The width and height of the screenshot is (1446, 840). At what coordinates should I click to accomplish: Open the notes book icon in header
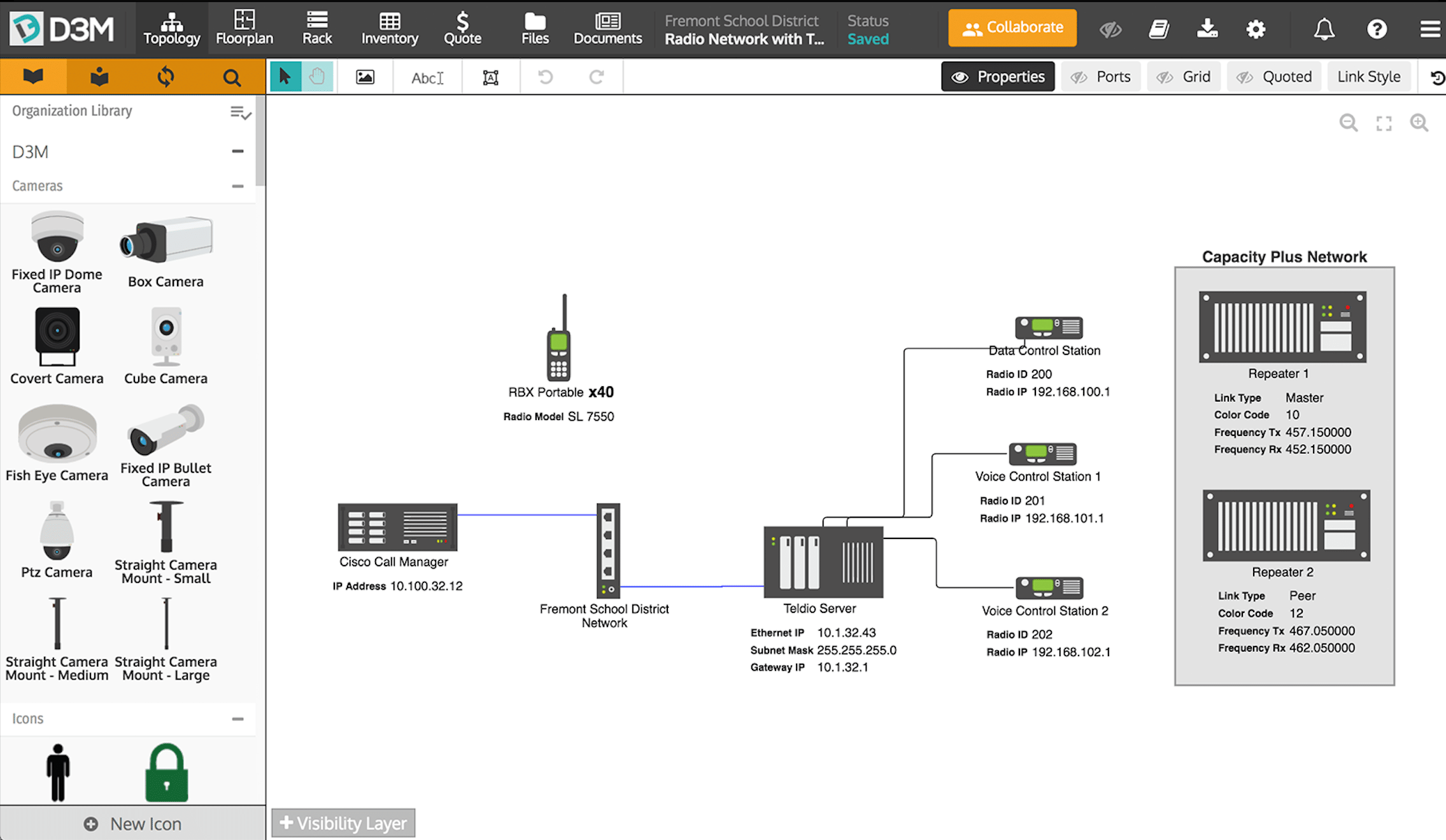[1159, 29]
